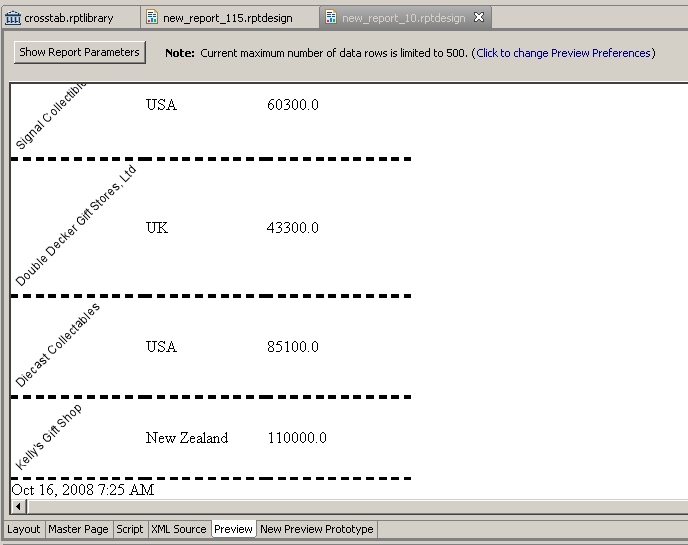688x545 pixels.
Task: Open the Master Page tab
Action: coord(78,529)
